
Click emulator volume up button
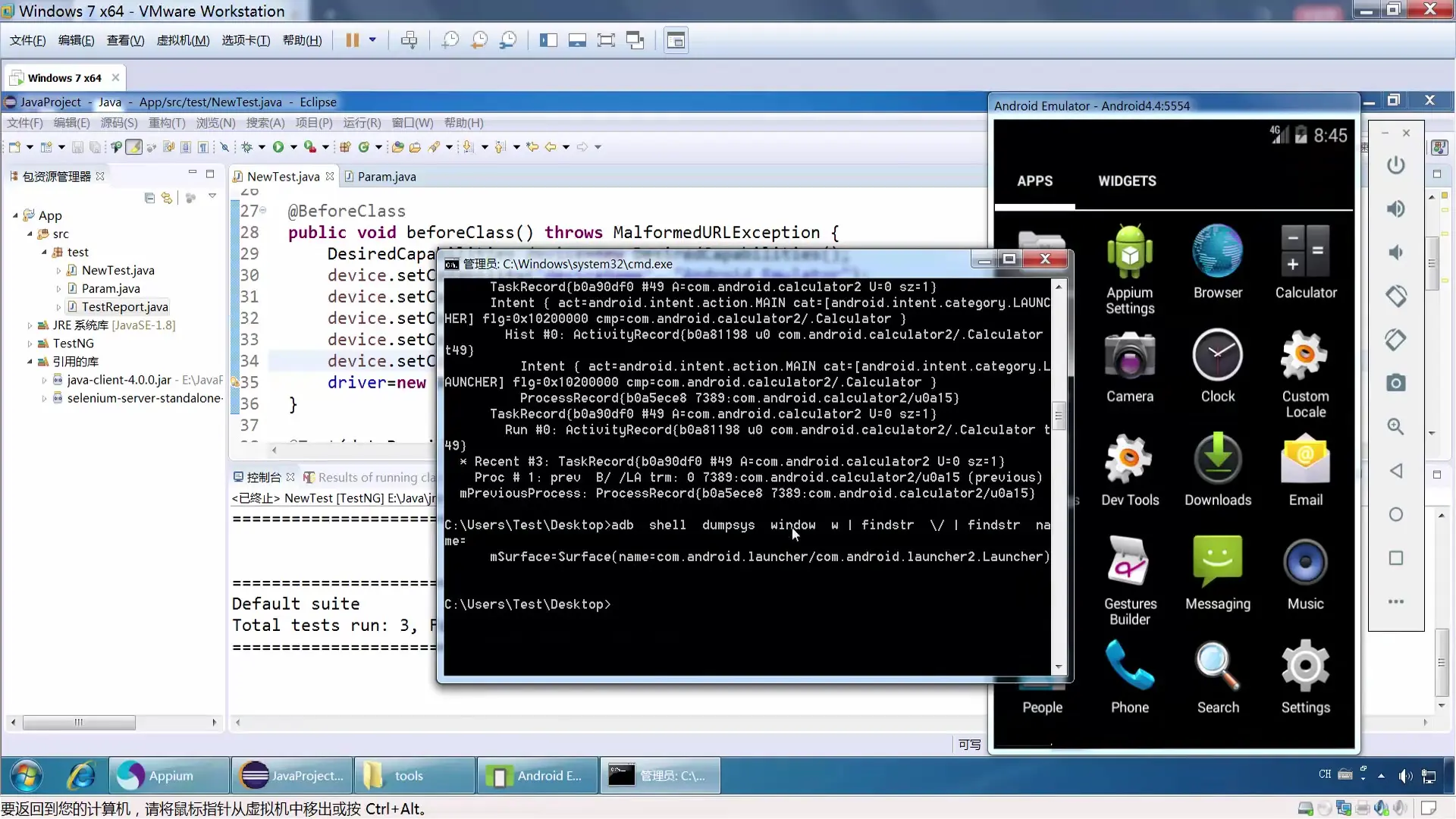coord(1395,209)
